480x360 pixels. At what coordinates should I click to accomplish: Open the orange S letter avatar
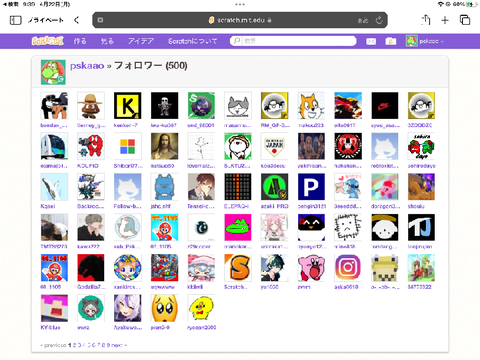238,268
